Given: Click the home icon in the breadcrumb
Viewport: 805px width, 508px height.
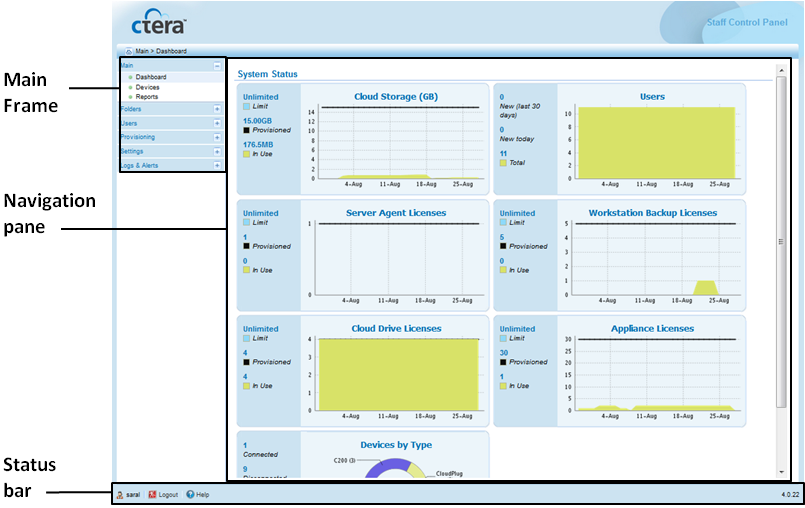Looking at the screenshot, I should pyautogui.click(x=129, y=51).
